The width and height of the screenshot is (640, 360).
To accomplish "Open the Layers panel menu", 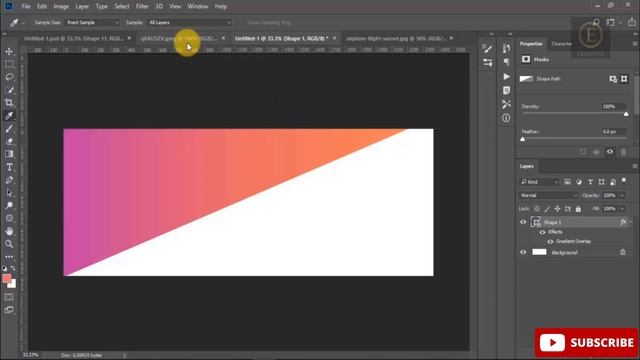I will pos(635,167).
